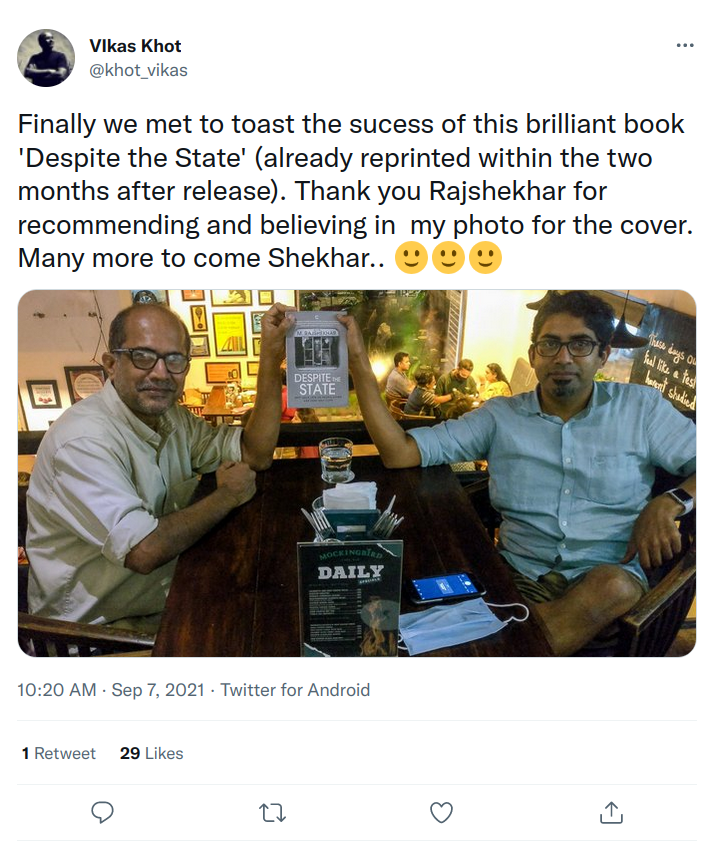Viewport: 714px width, 849px height.
Task: Retweet using the arrows icon
Action: (x=272, y=812)
